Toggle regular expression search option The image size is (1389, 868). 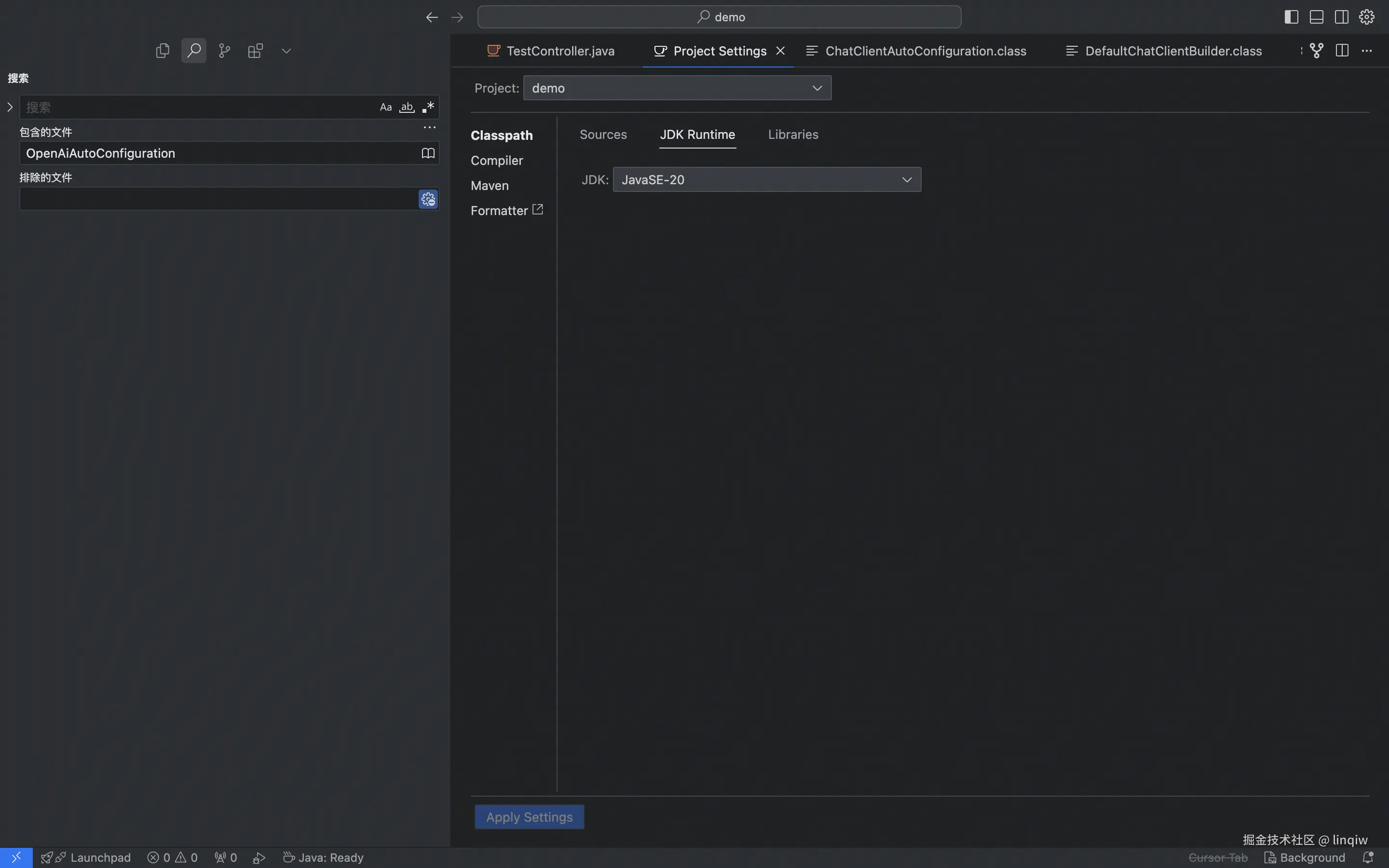[428, 108]
